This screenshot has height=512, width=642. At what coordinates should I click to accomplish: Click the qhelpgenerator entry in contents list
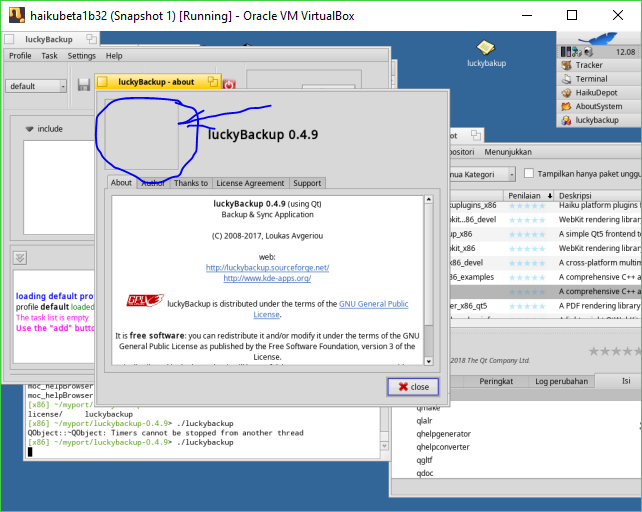coord(443,434)
